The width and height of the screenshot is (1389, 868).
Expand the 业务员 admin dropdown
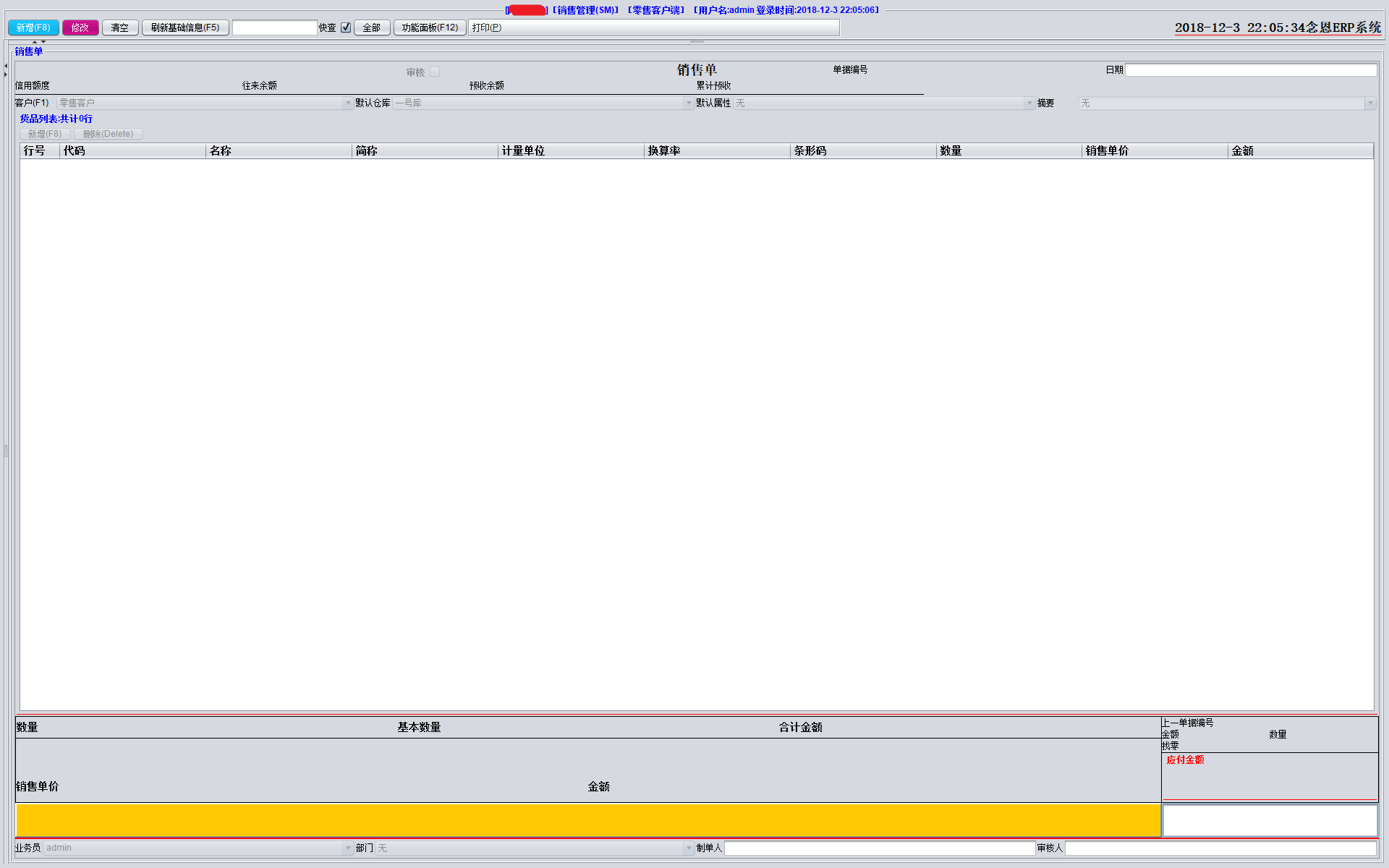348,848
